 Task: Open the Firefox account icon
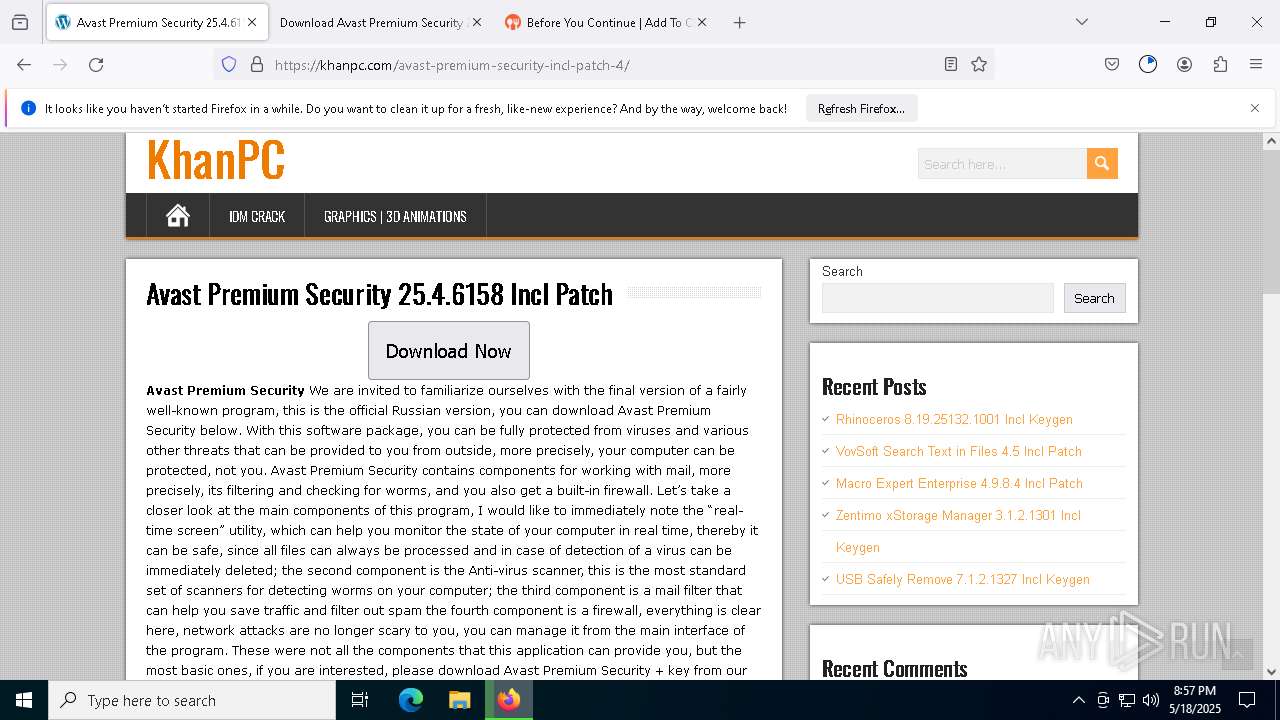point(1184,64)
